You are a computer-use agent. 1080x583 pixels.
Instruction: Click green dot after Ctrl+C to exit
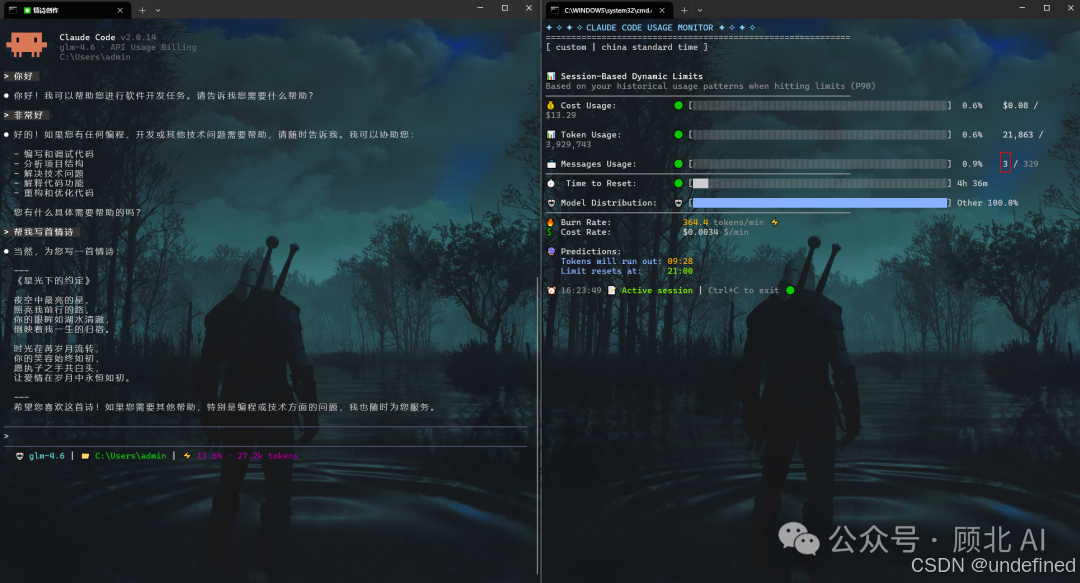pyautogui.click(x=790, y=290)
